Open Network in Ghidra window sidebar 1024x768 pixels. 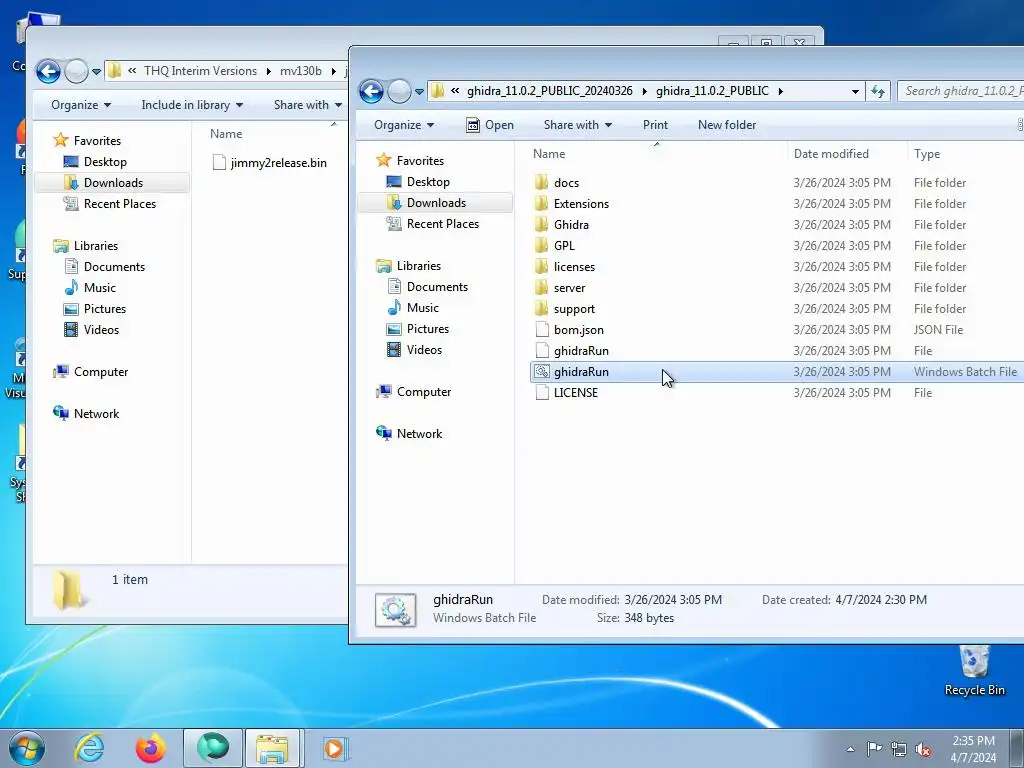click(419, 434)
